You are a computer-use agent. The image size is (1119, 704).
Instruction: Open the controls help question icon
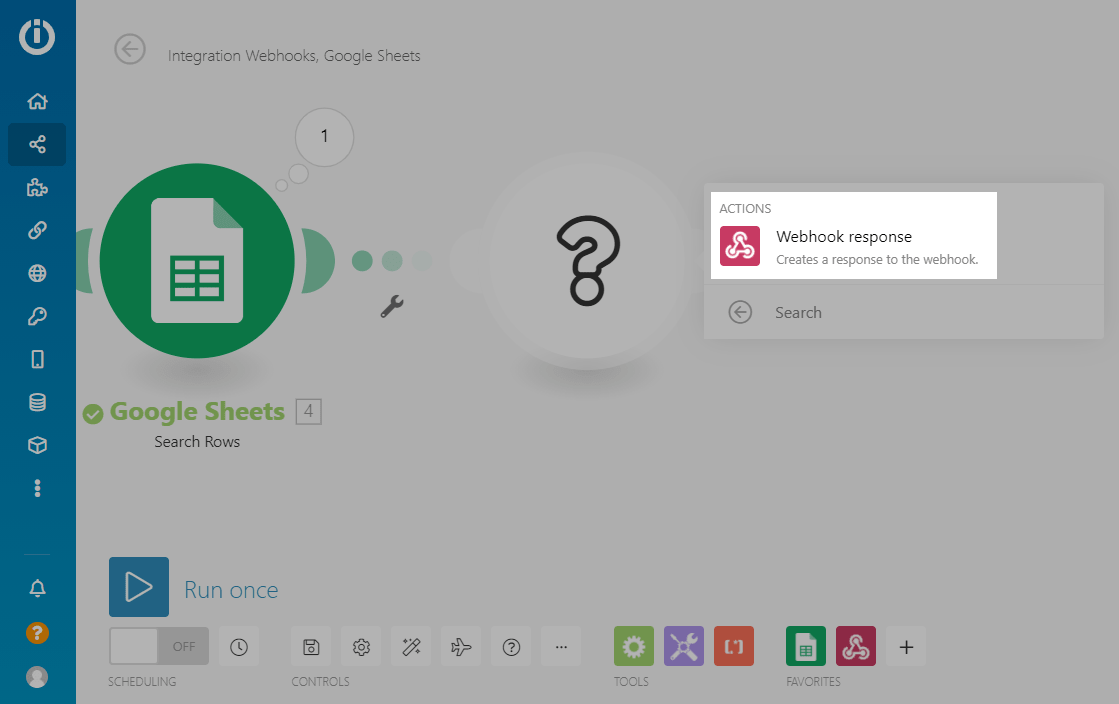pos(511,647)
